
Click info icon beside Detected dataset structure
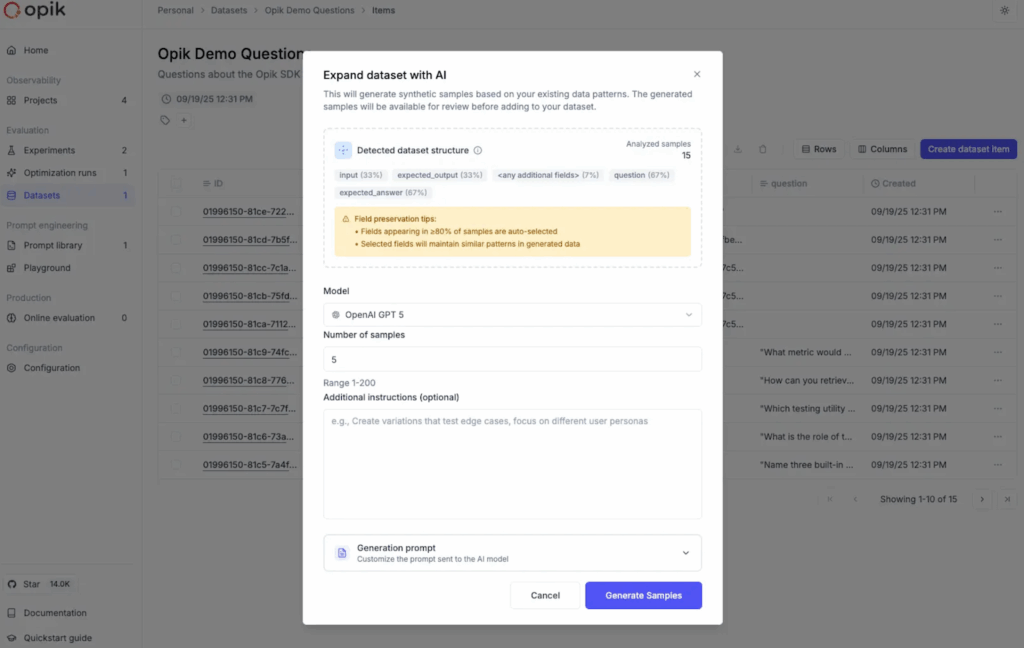click(478, 151)
